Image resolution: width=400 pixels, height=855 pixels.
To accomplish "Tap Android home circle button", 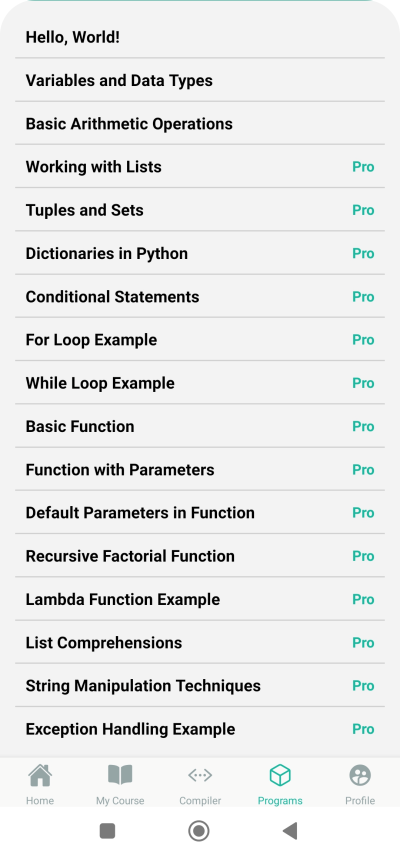I will pos(199,831).
